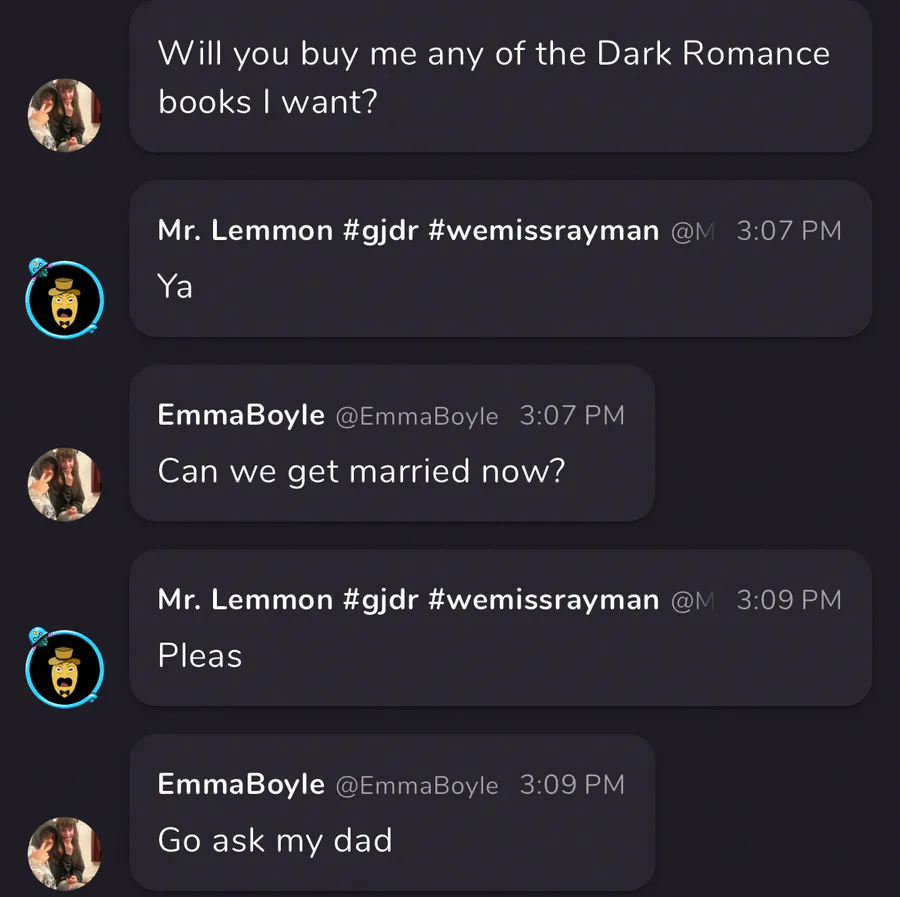Select the "Will you buy me" message bubble

tap(501, 76)
